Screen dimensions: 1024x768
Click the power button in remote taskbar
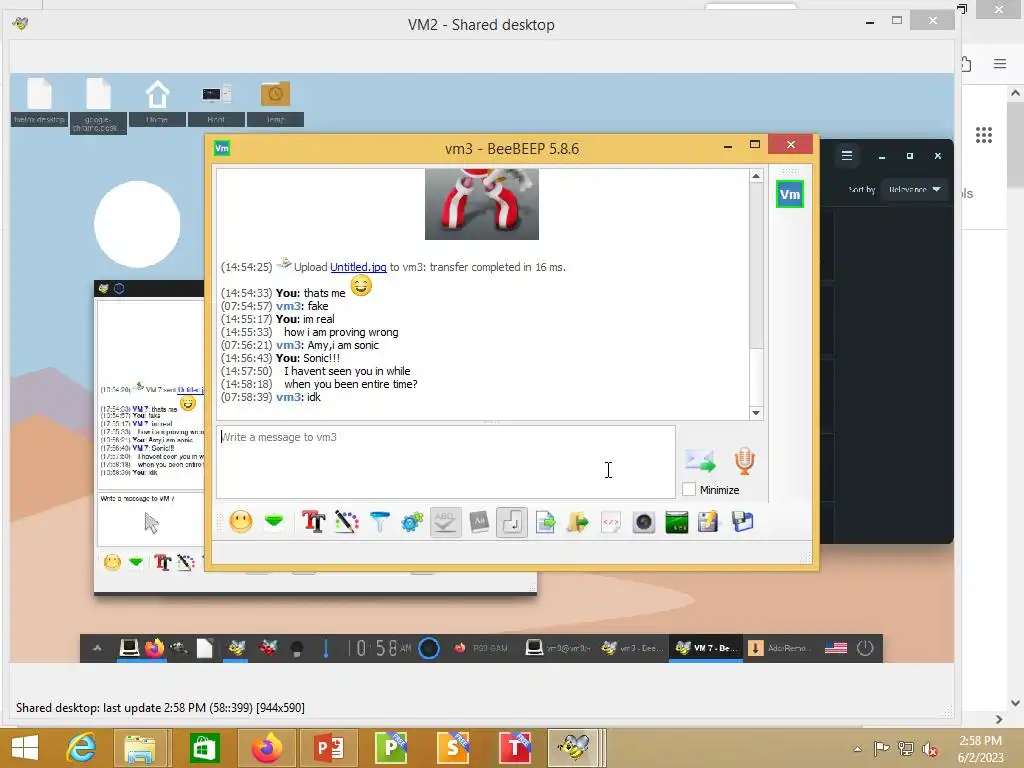pos(865,648)
